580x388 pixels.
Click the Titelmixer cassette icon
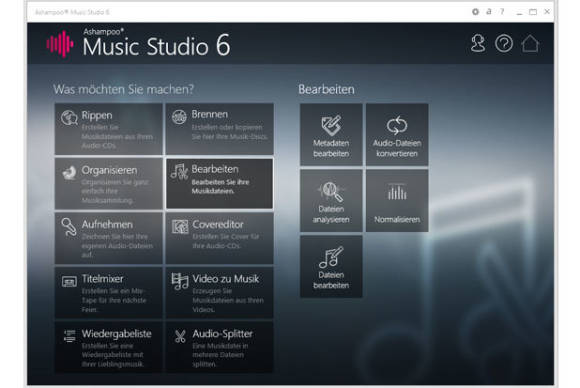click(69, 281)
